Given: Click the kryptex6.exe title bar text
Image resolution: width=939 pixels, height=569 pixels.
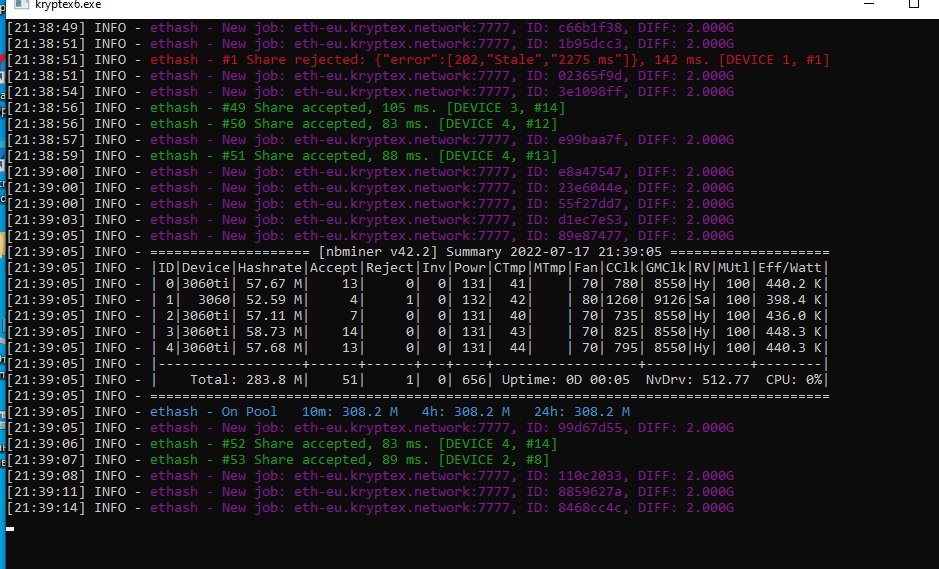Looking at the screenshot, I should pyautogui.click(x=65, y=5).
